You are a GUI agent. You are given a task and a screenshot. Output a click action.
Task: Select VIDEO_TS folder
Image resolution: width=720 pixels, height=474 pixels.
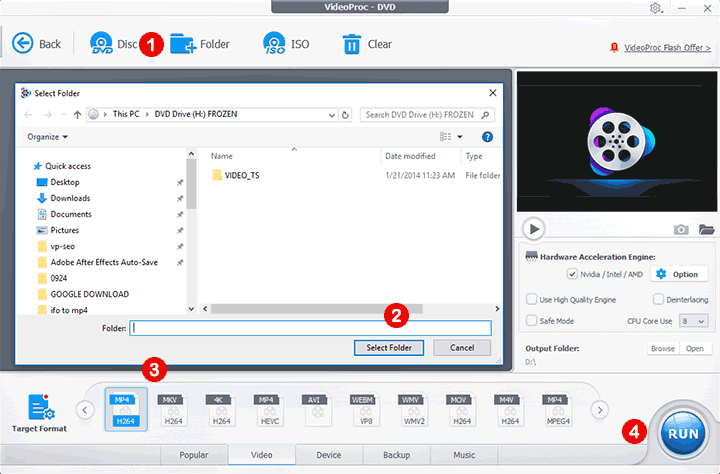tap(242, 175)
